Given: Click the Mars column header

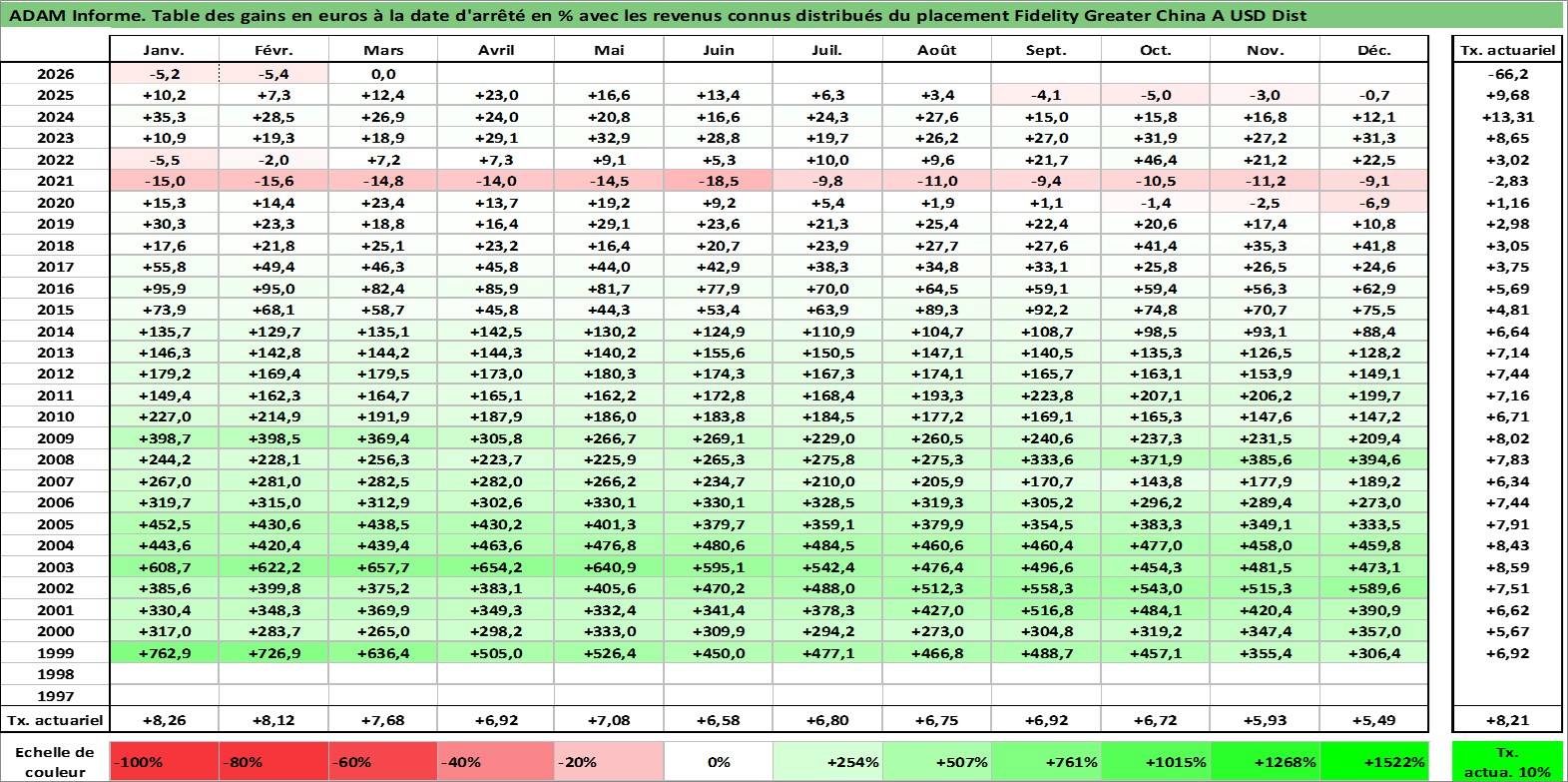Looking at the screenshot, I should pos(383,50).
